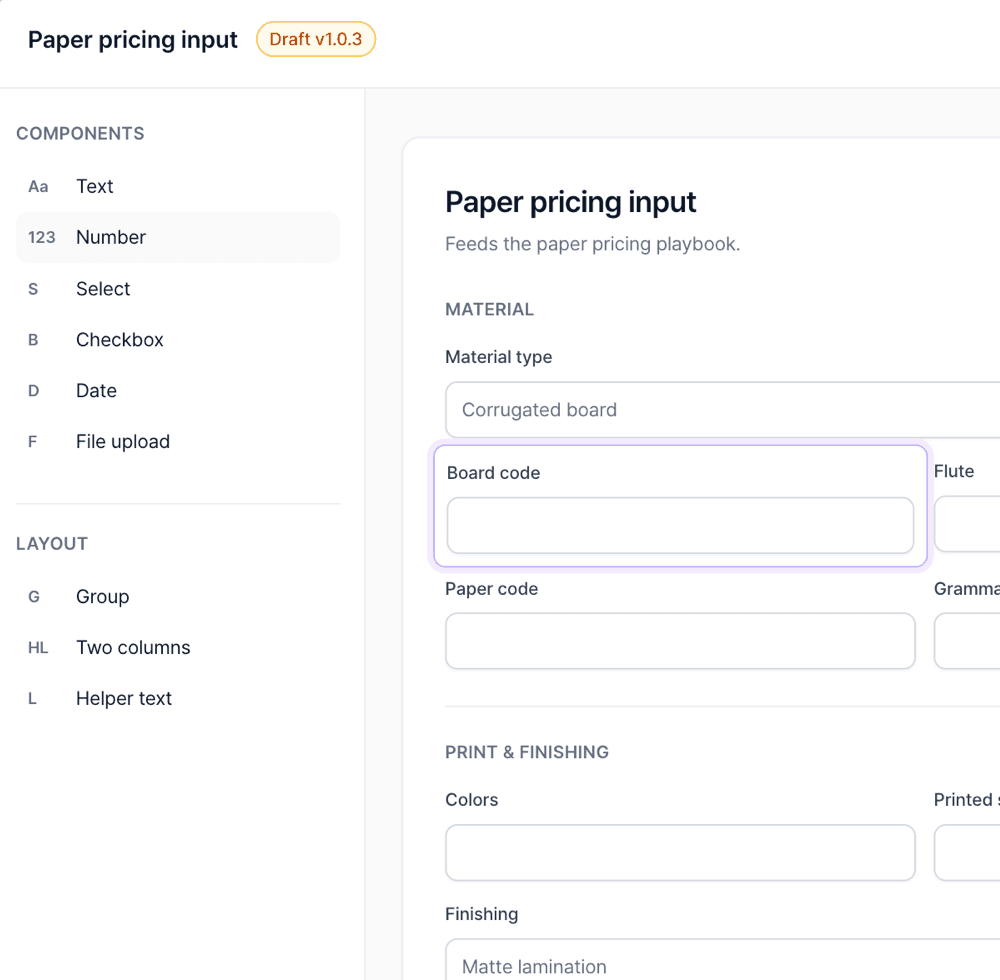
Task: Click the form title Paper pricing input
Action: pos(571,203)
